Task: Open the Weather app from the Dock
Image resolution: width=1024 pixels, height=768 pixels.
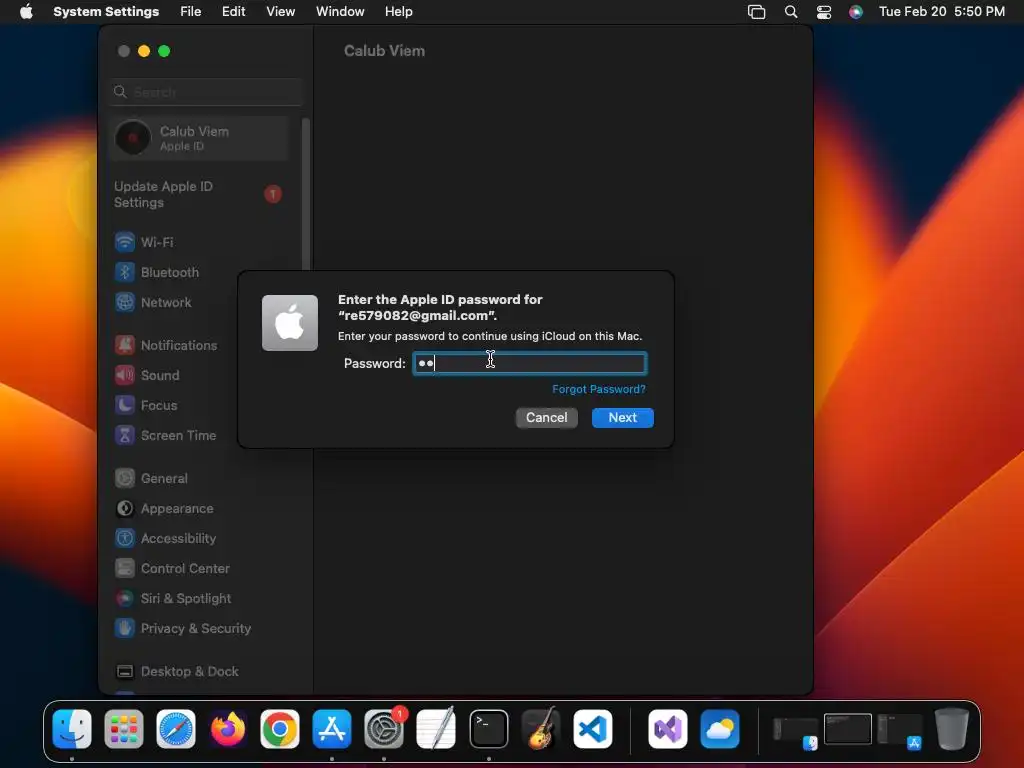Action: point(720,729)
